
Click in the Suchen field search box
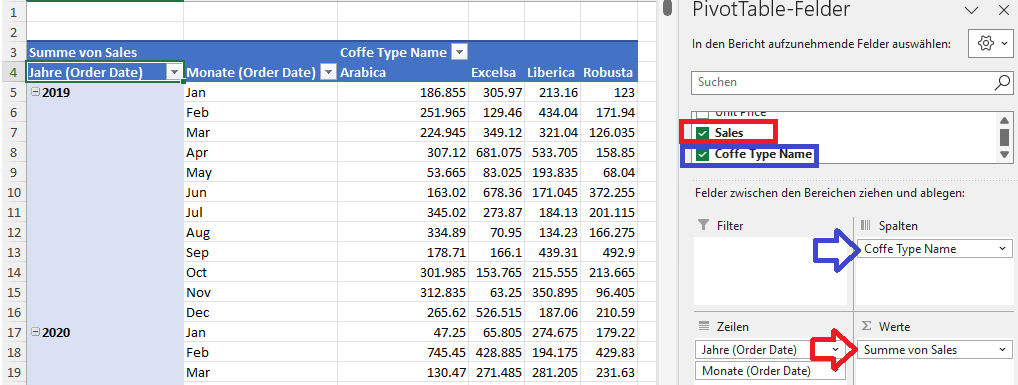(843, 82)
